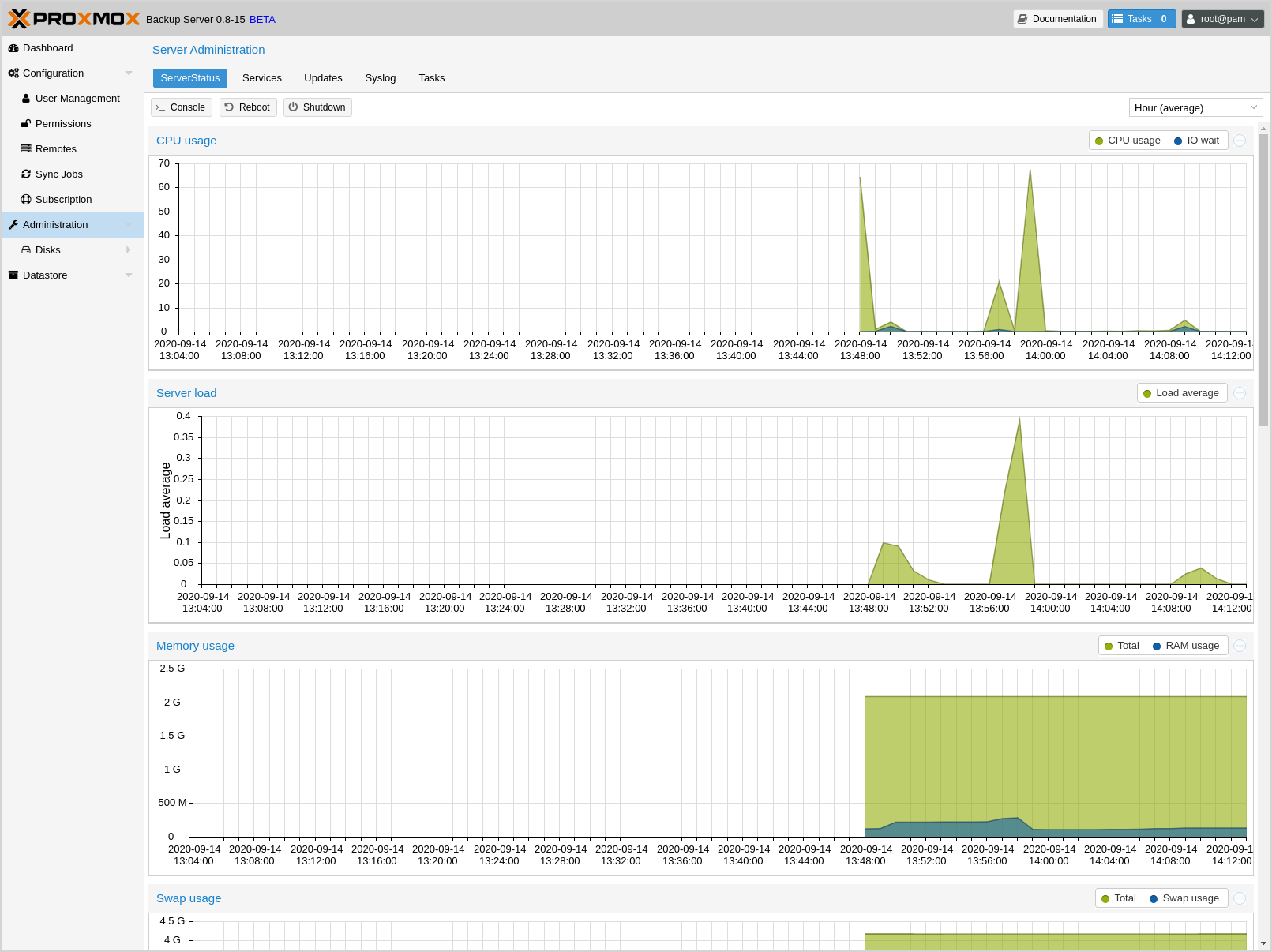Open the Hour (average) timeframe dropdown
1272x952 pixels.
[x=1195, y=107]
